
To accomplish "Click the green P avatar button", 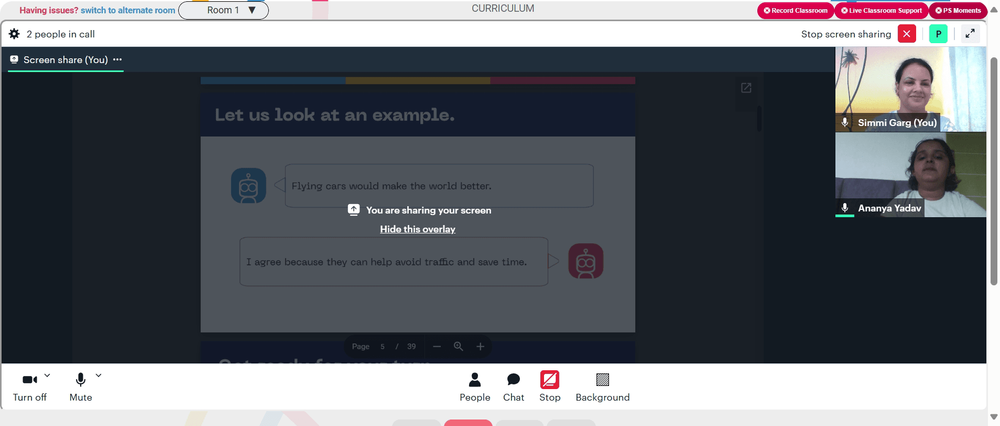I will 938,34.
